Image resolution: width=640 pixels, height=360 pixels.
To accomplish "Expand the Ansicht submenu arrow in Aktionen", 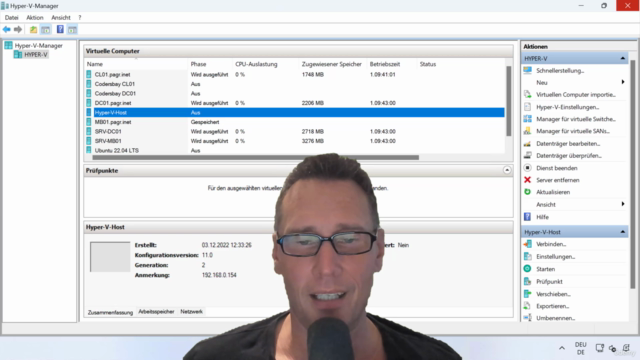I will click(x=623, y=204).
